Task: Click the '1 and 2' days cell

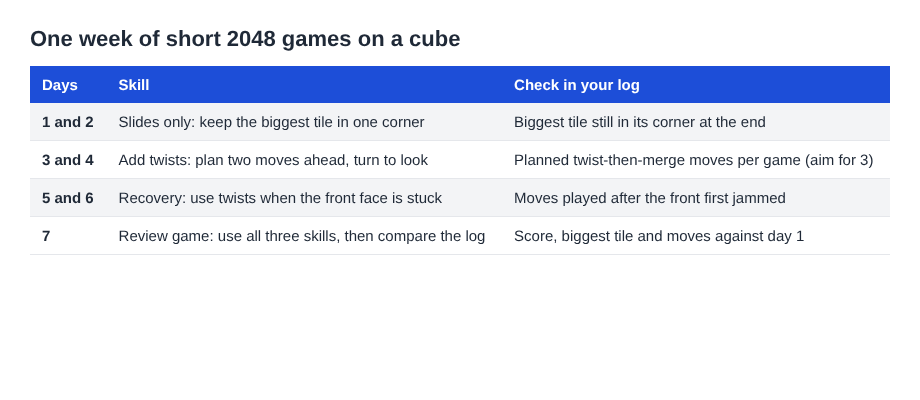Action: point(67,122)
